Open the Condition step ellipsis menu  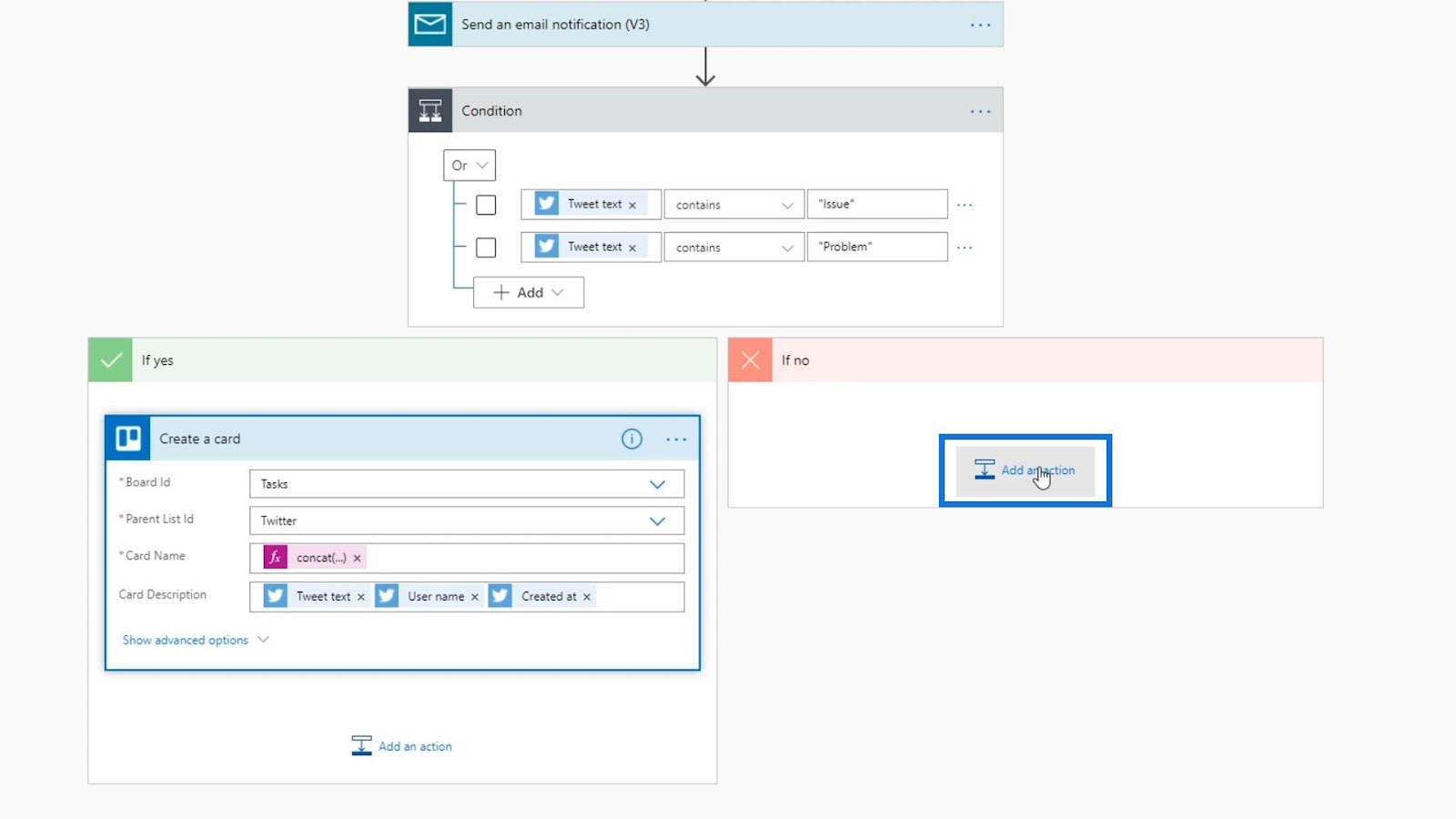click(980, 111)
